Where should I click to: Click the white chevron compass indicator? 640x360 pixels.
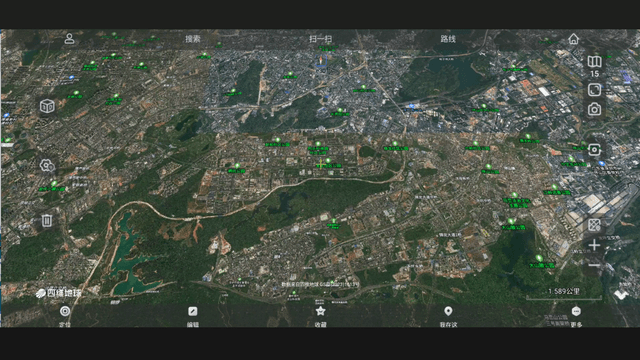pos(621,294)
